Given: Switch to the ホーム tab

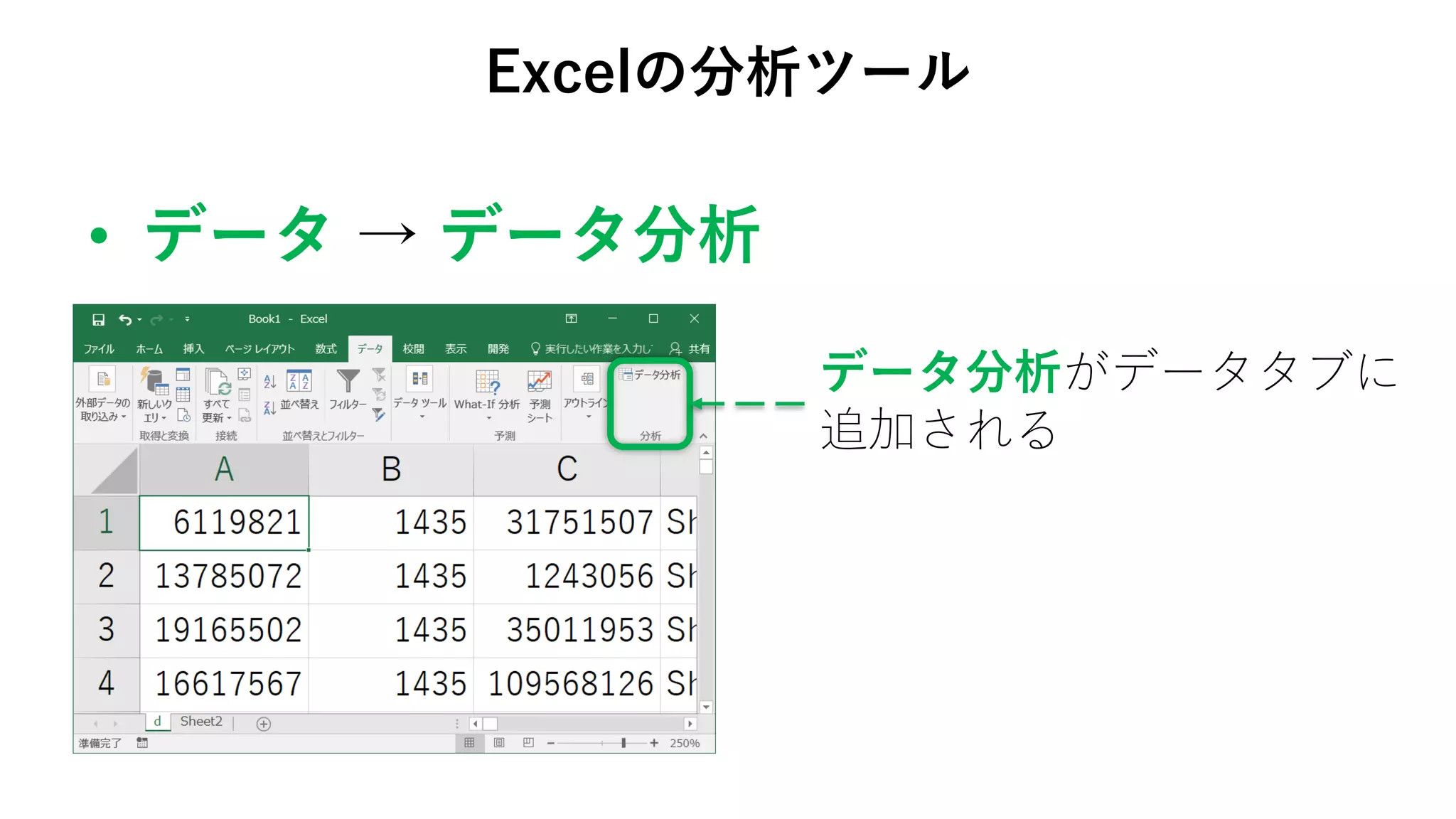Looking at the screenshot, I should point(149,349).
